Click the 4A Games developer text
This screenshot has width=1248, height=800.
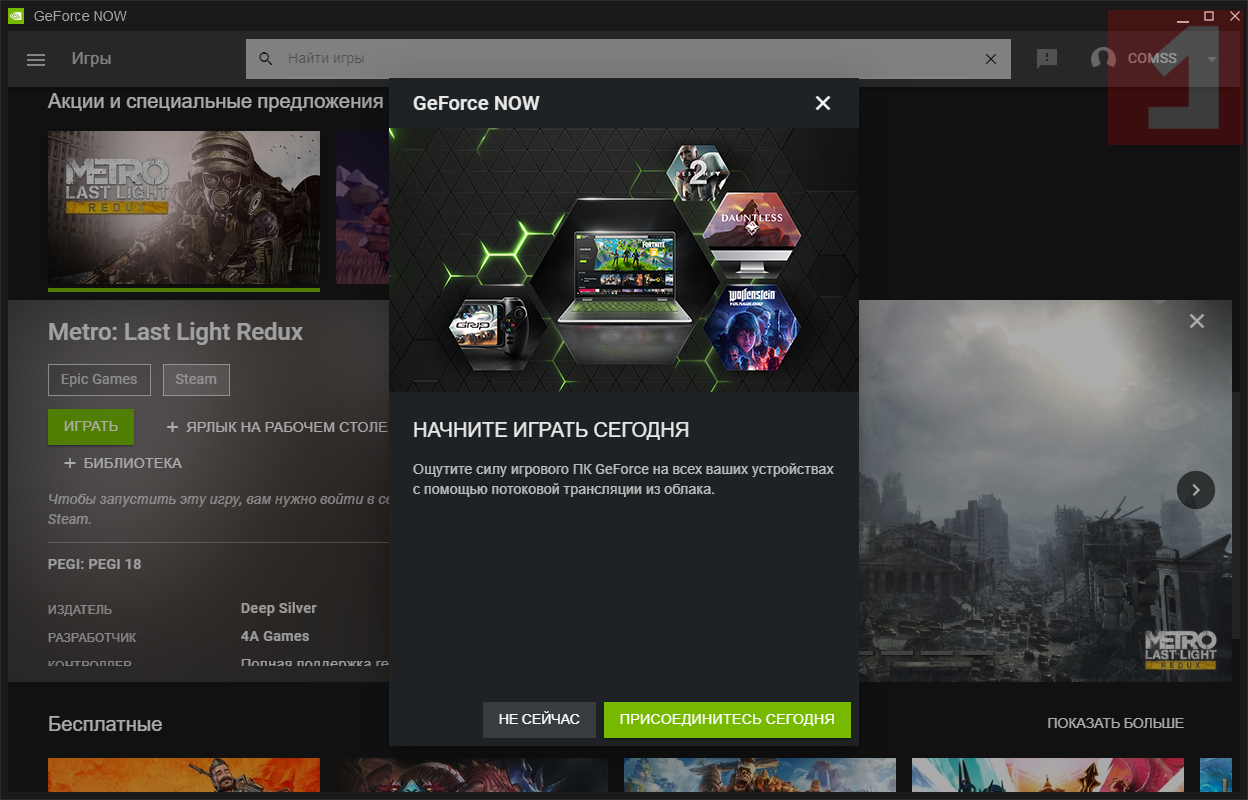pos(275,636)
